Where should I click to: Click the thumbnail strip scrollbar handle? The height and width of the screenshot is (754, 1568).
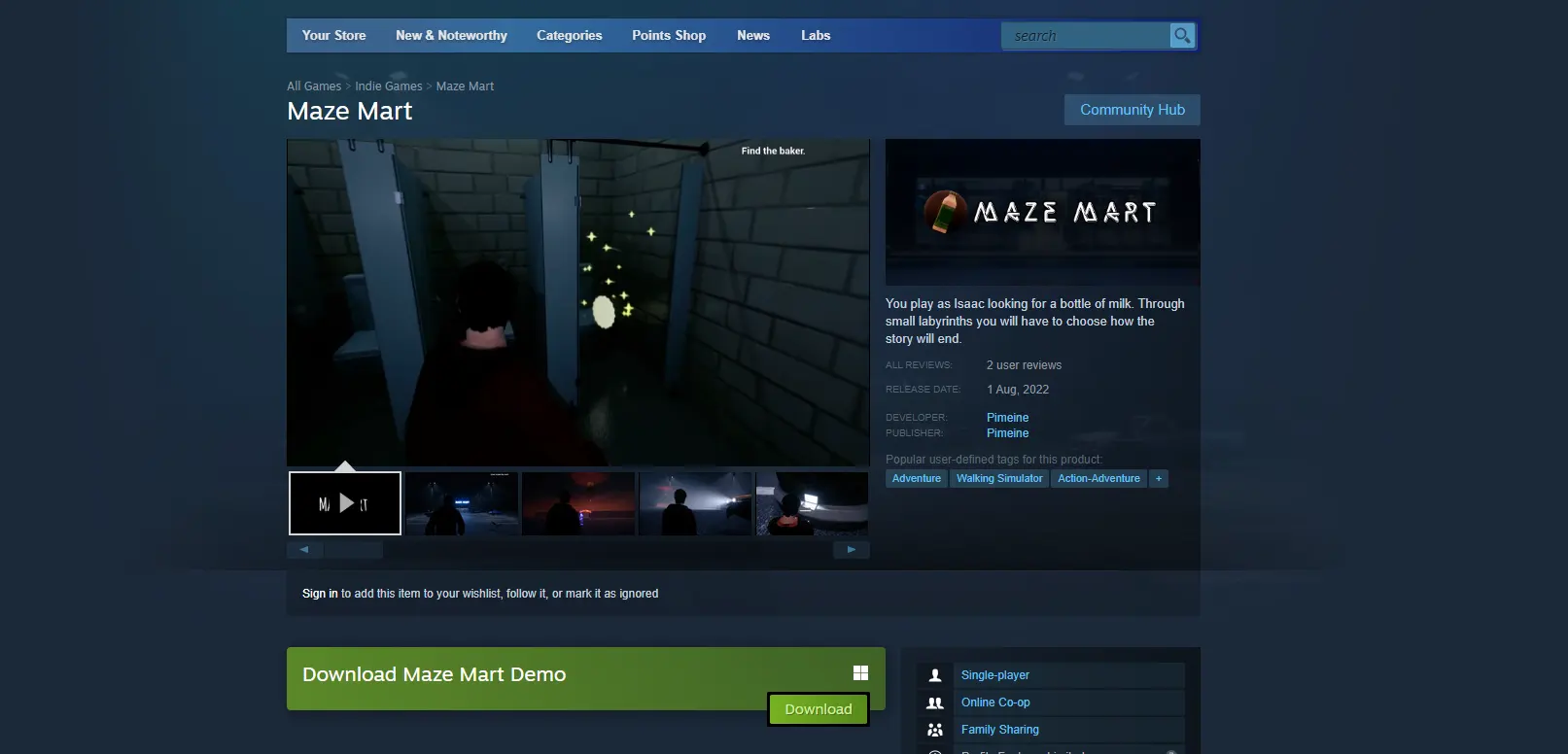coord(353,550)
